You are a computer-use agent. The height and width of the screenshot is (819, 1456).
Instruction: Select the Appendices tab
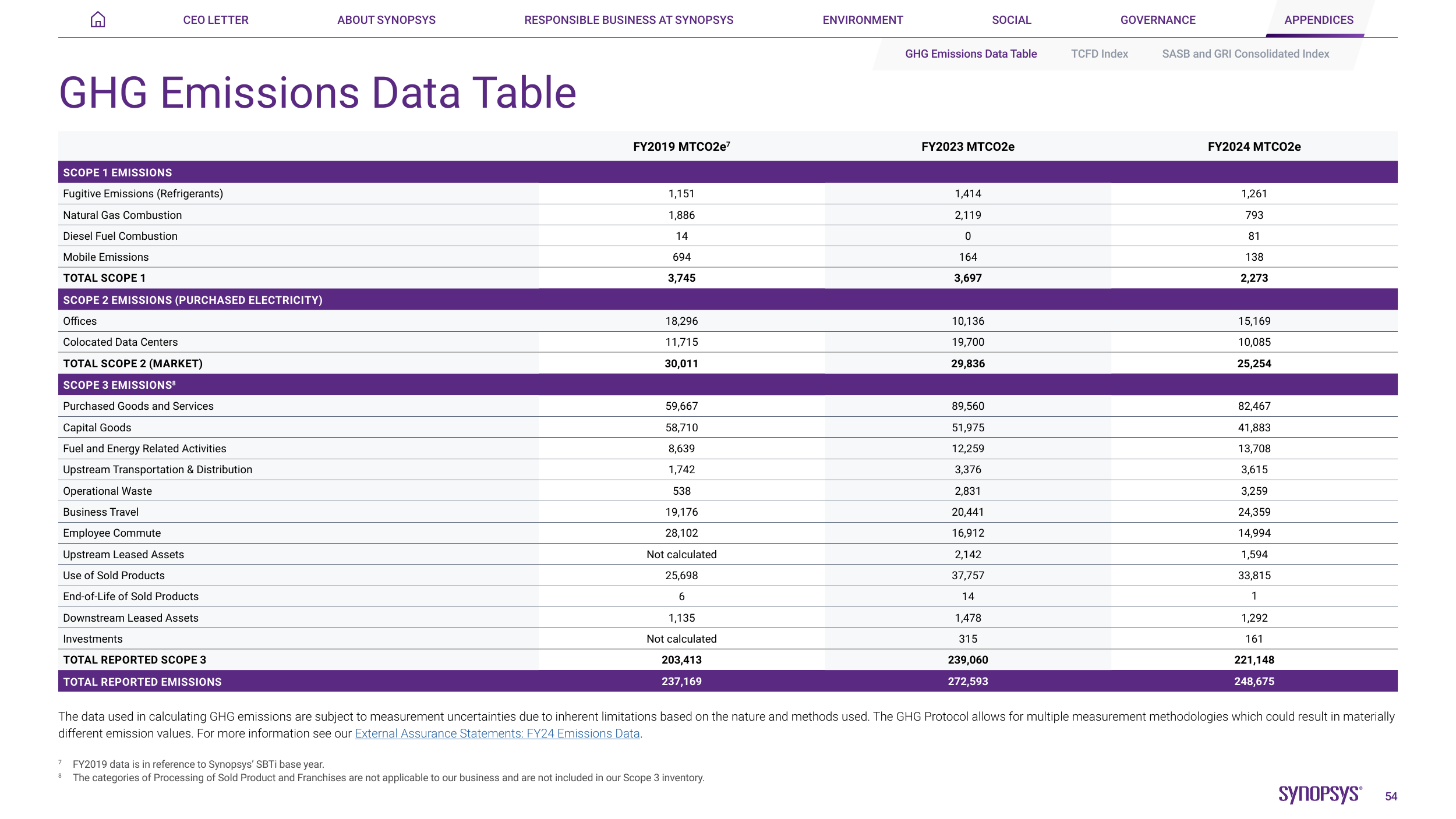pos(1319,20)
